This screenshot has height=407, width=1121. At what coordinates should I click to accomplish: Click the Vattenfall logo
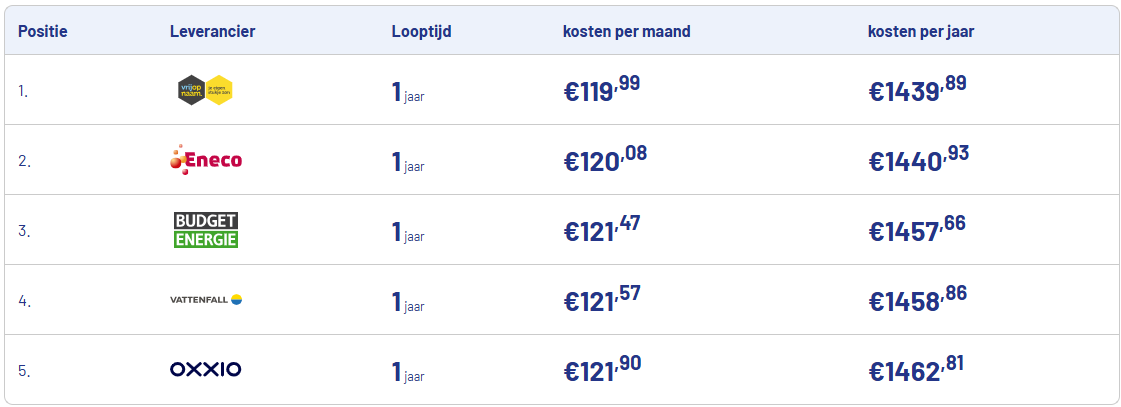[206, 299]
